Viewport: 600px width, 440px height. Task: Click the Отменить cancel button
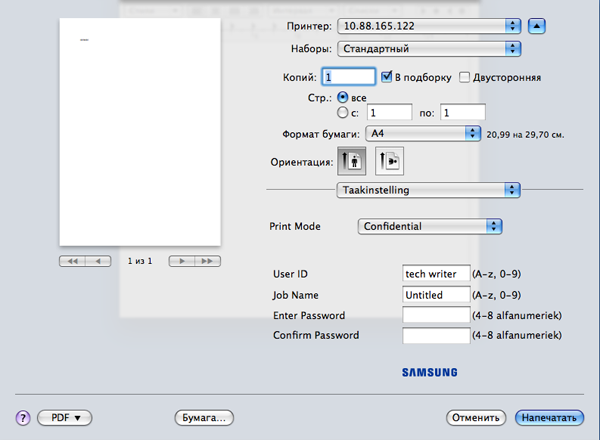click(x=475, y=416)
